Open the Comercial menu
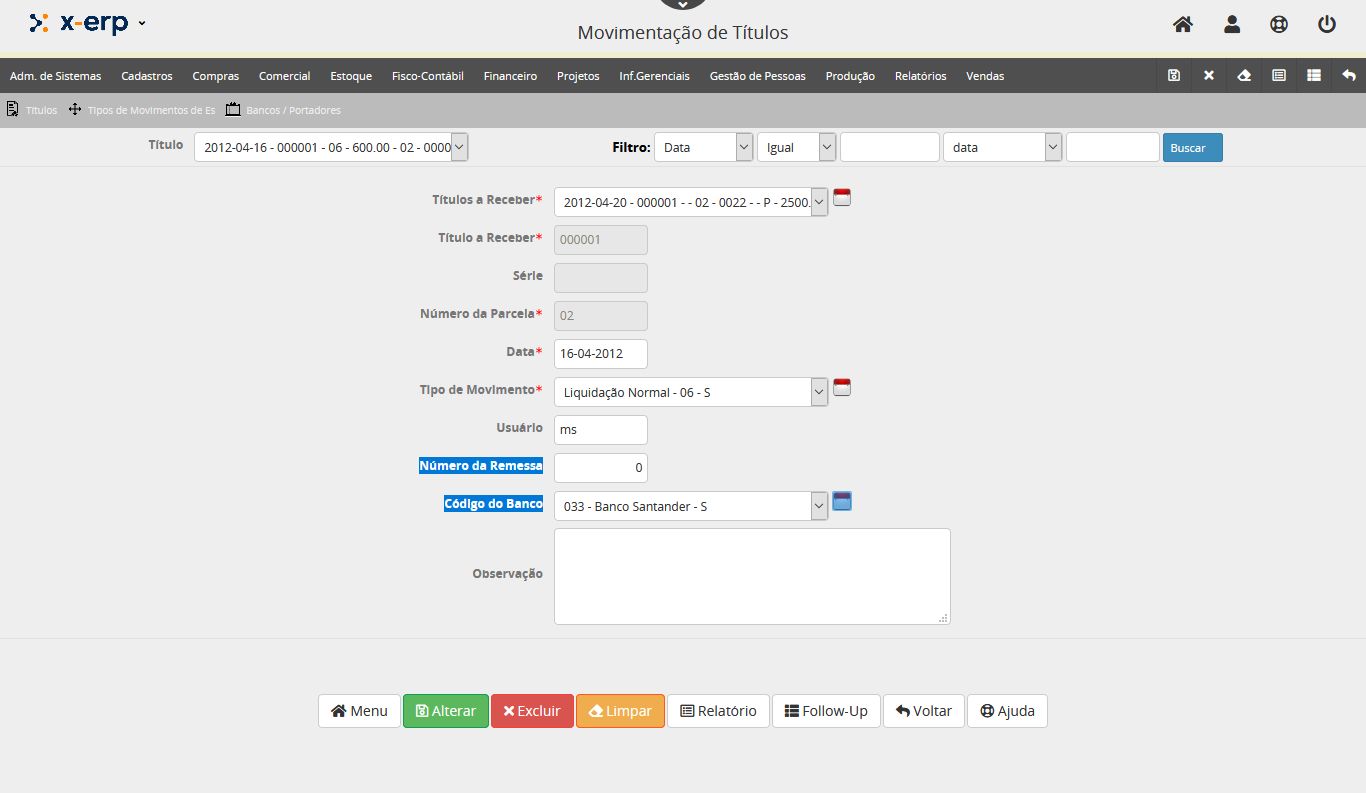Viewport: 1366px width, 793px height. [x=284, y=76]
